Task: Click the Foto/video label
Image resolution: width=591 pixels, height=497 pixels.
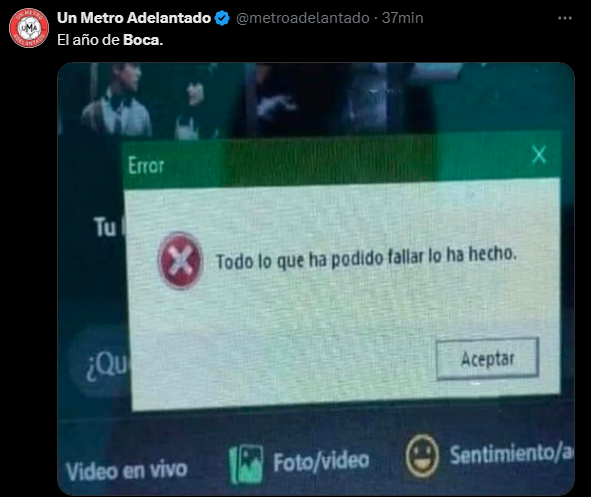Action: click(321, 462)
